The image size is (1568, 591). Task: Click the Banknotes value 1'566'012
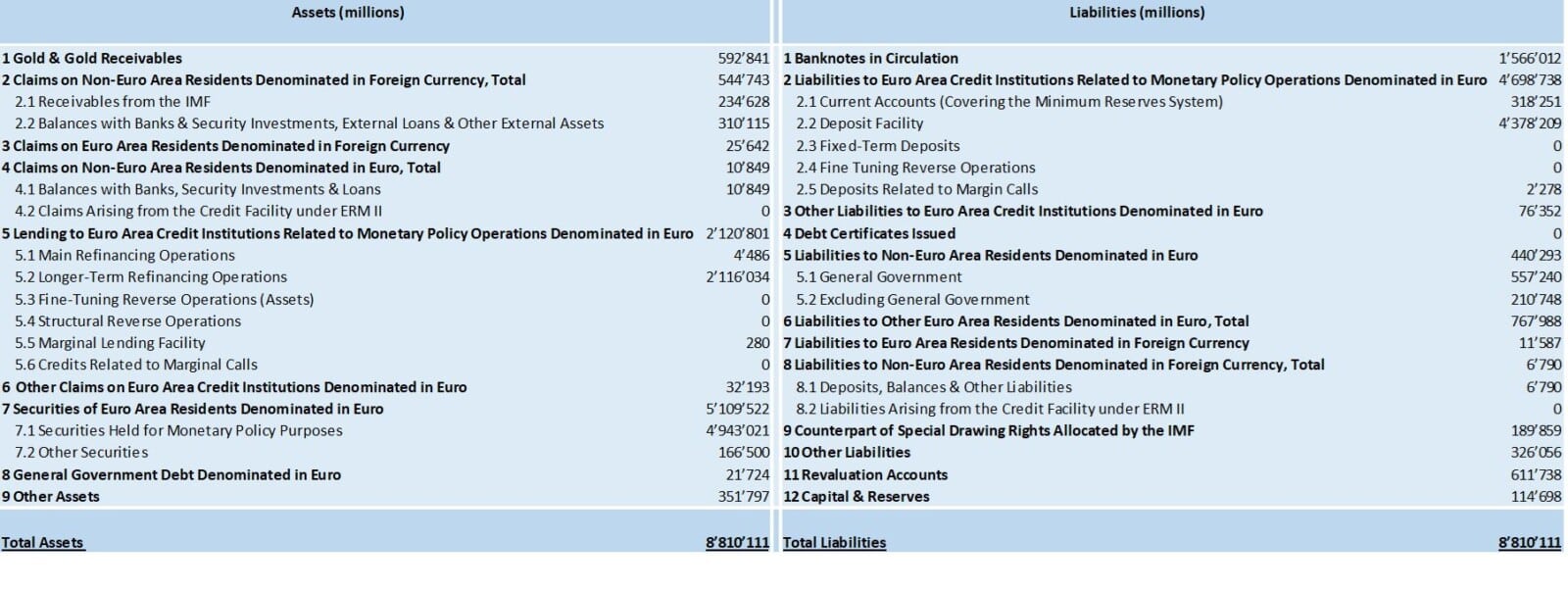pyautogui.click(x=1530, y=58)
